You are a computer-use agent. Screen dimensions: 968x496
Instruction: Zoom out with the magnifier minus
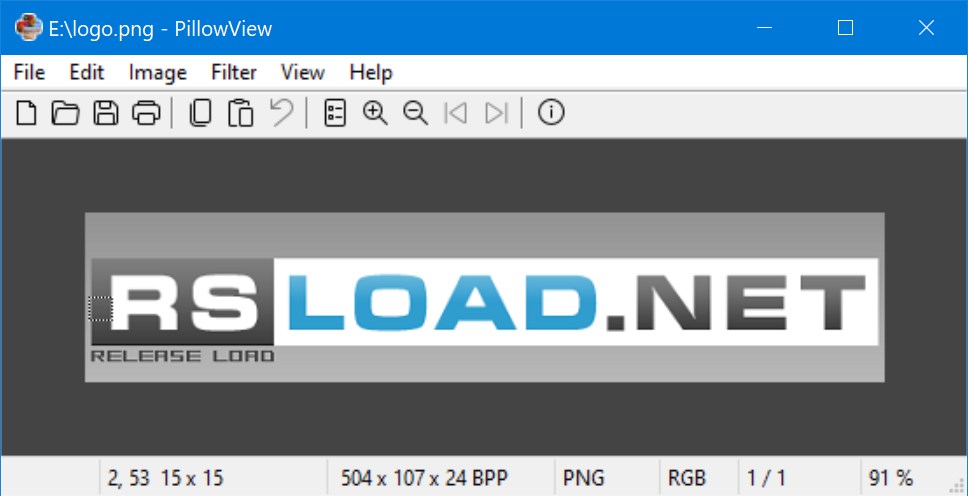pos(415,113)
